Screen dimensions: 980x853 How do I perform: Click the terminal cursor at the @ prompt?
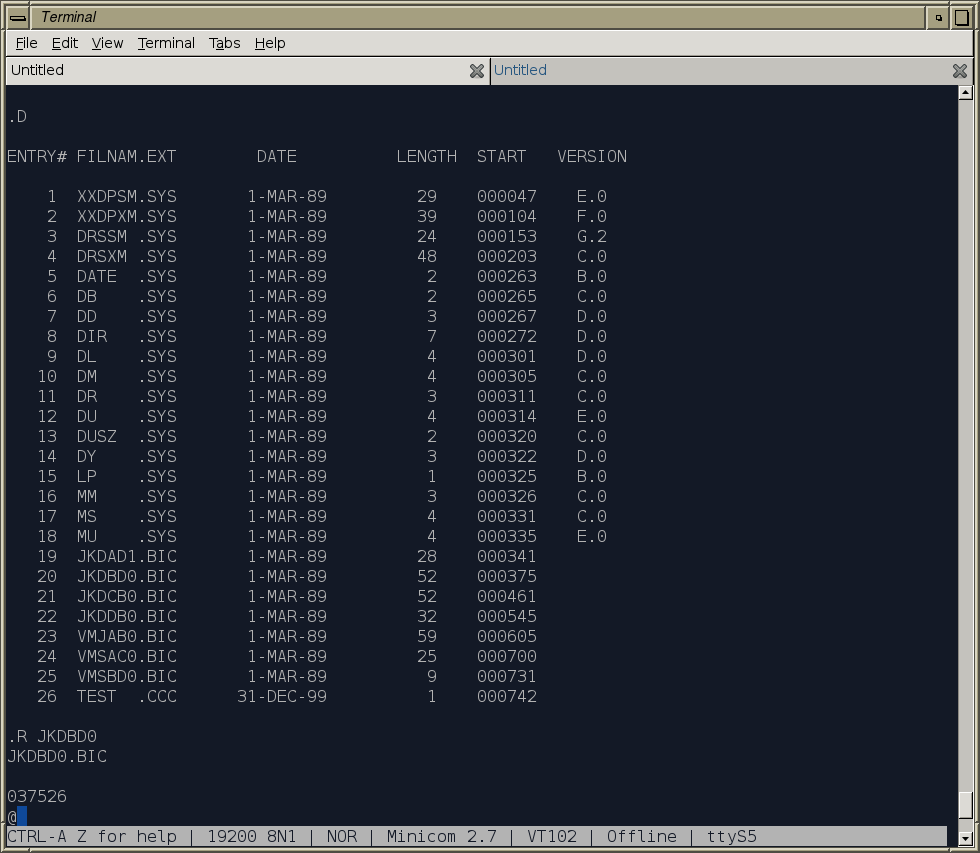click(22, 816)
